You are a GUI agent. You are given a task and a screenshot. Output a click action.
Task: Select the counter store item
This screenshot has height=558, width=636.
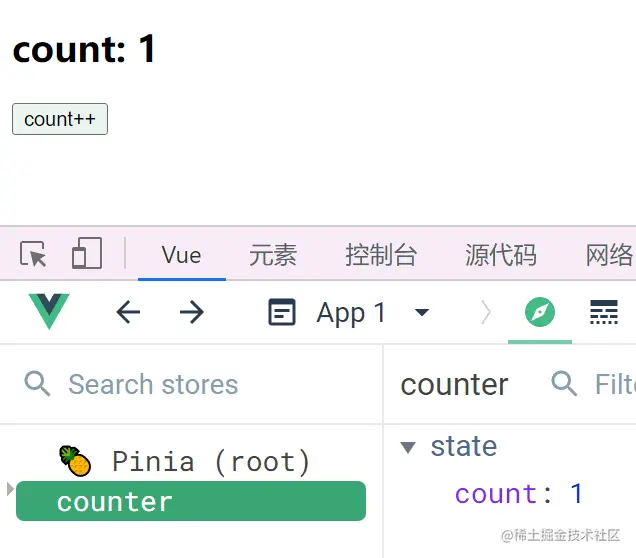point(191,501)
